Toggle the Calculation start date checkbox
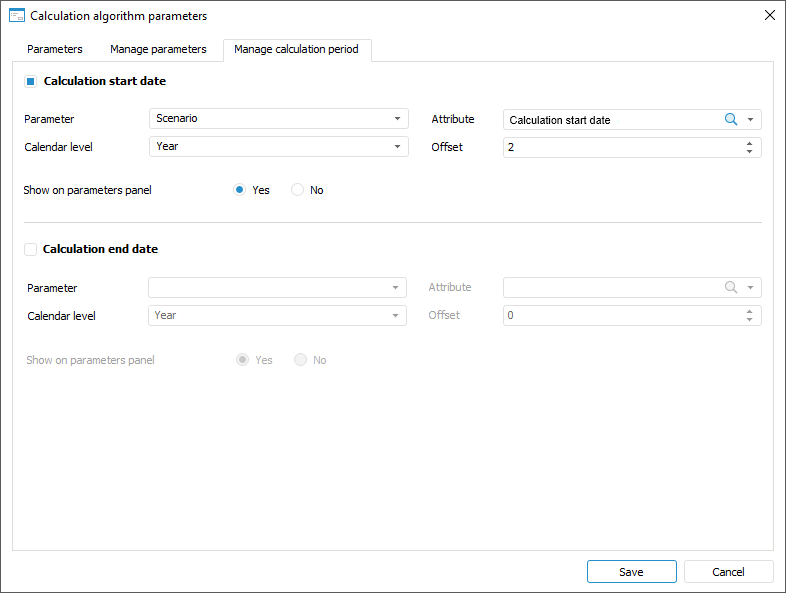 pos(30,81)
